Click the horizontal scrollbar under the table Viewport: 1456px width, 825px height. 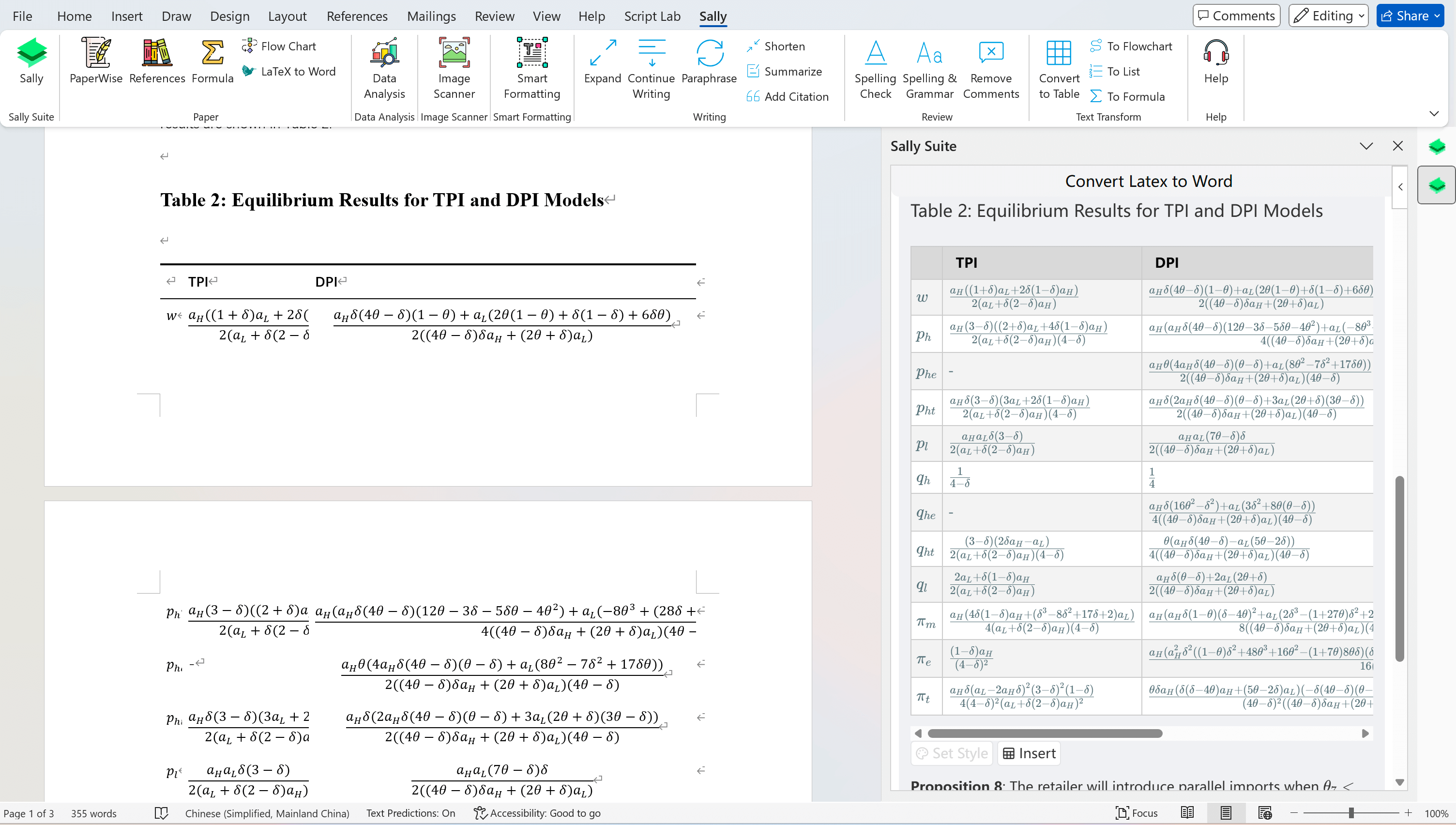click(x=1045, y=733)
